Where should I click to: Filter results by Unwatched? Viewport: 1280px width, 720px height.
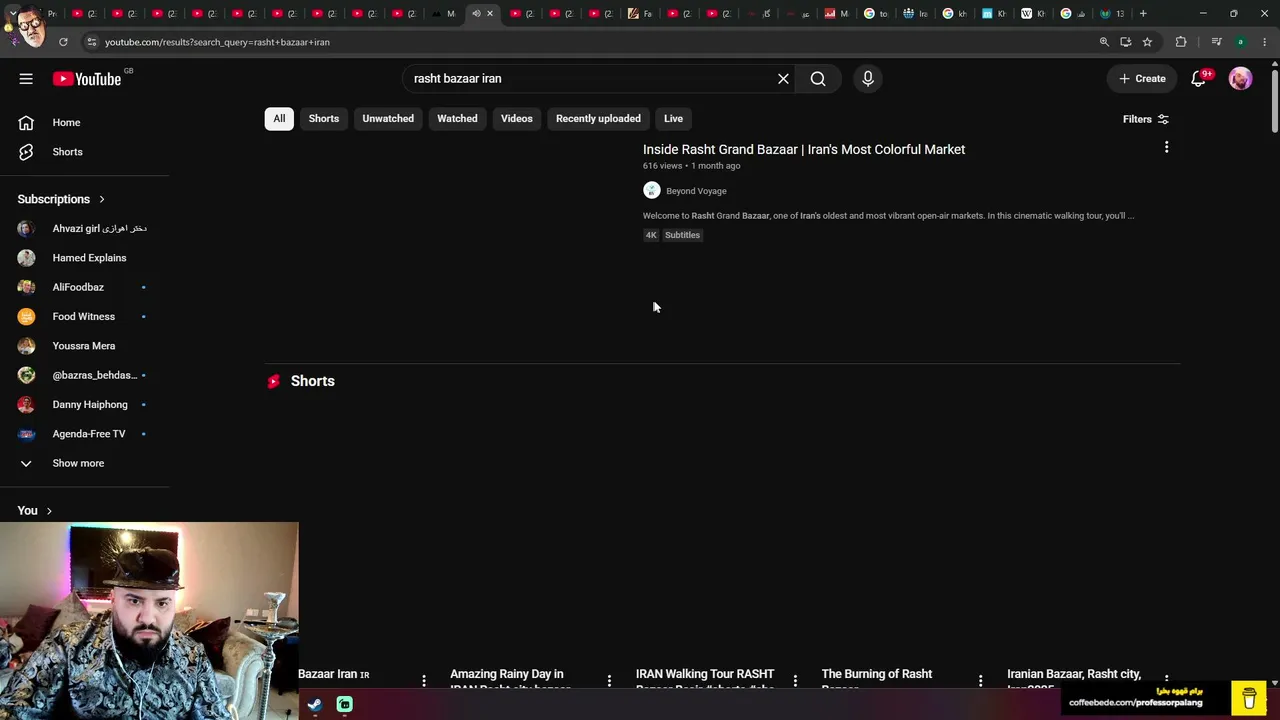click(x=388, y=118)
